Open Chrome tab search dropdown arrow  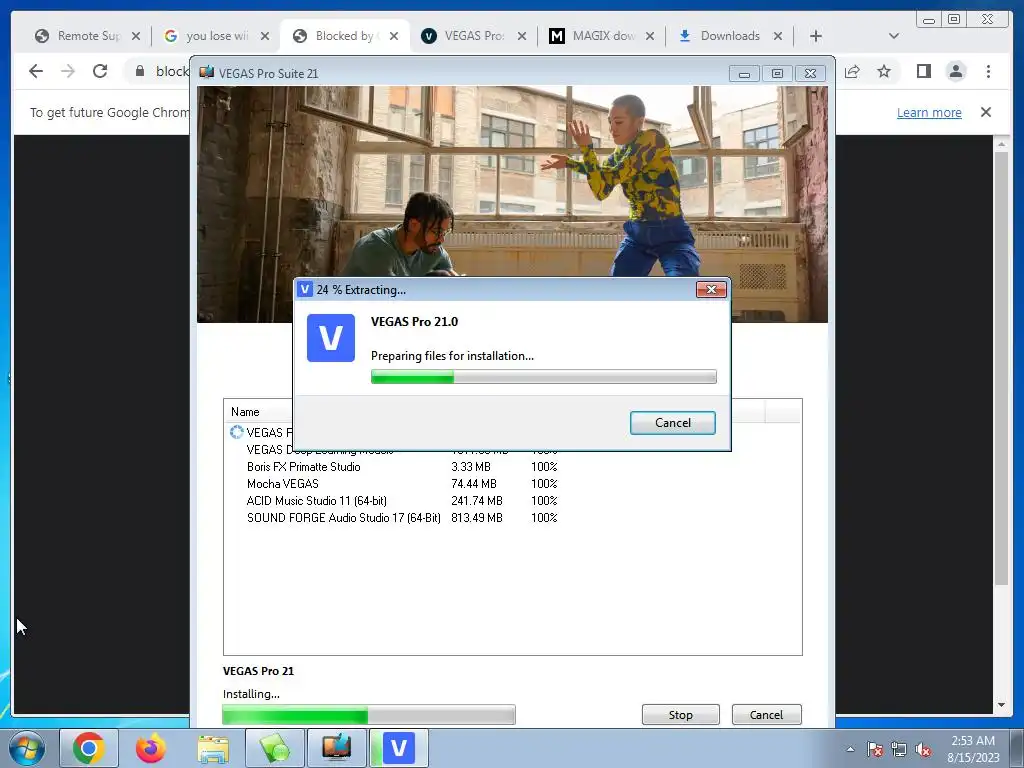click(894, 36)
